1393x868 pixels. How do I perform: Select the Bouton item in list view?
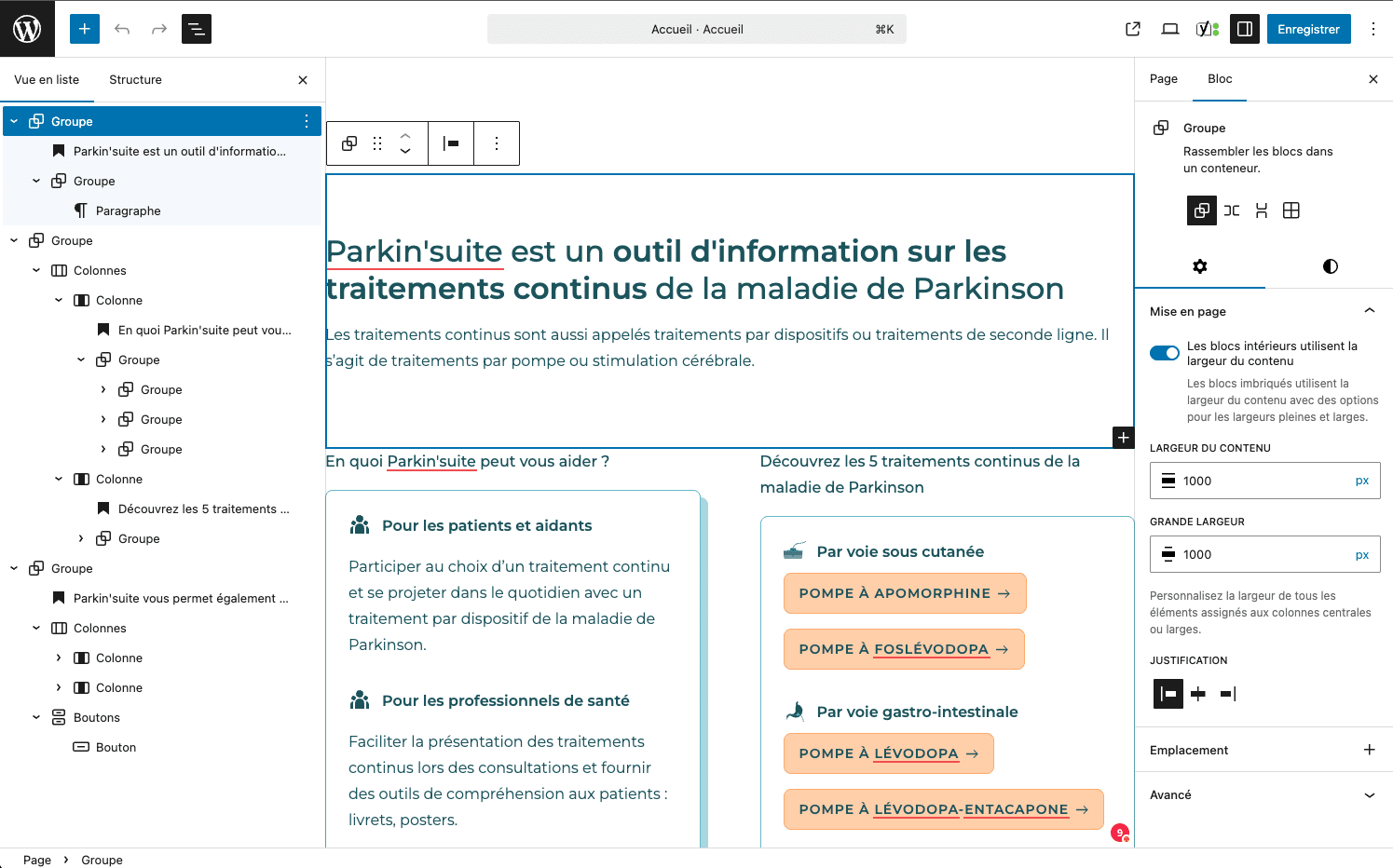pyautogui.click(x=116, y=747)
